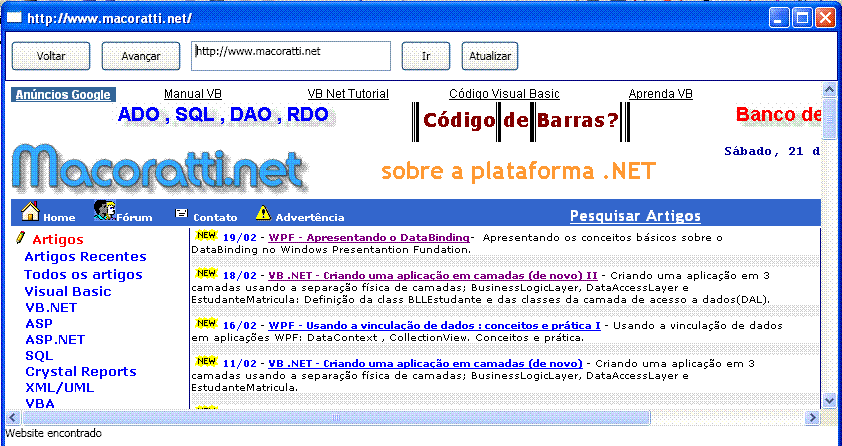Minimize the macoratti.net browser window

point(779,18)
